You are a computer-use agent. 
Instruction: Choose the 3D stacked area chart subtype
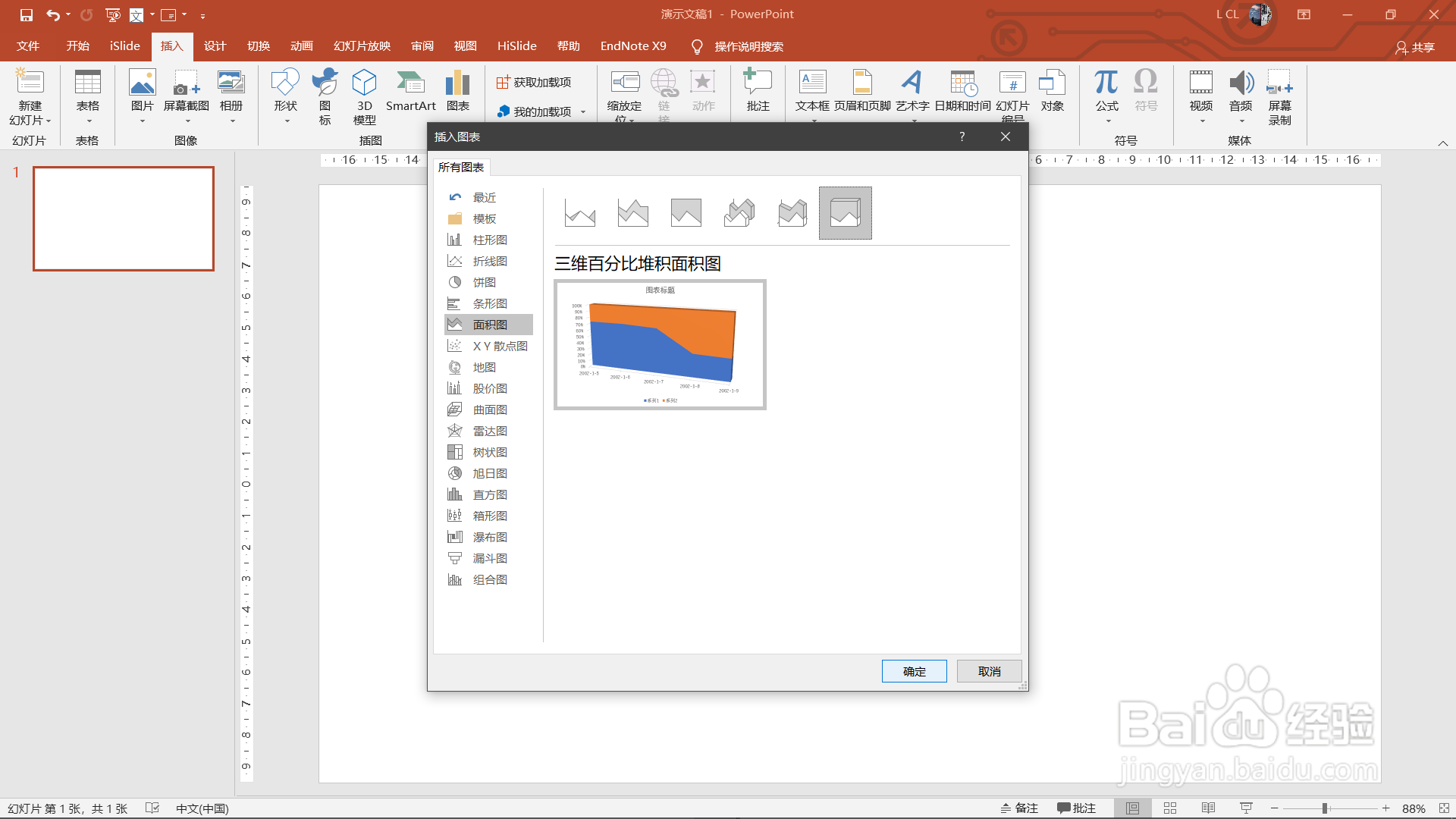point(792,213)
